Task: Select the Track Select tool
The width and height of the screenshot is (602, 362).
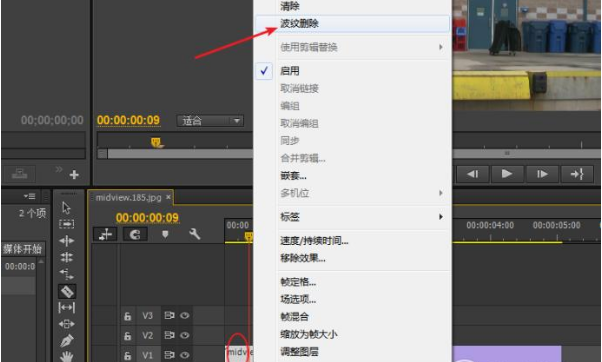Action: (x=66, y=224)
